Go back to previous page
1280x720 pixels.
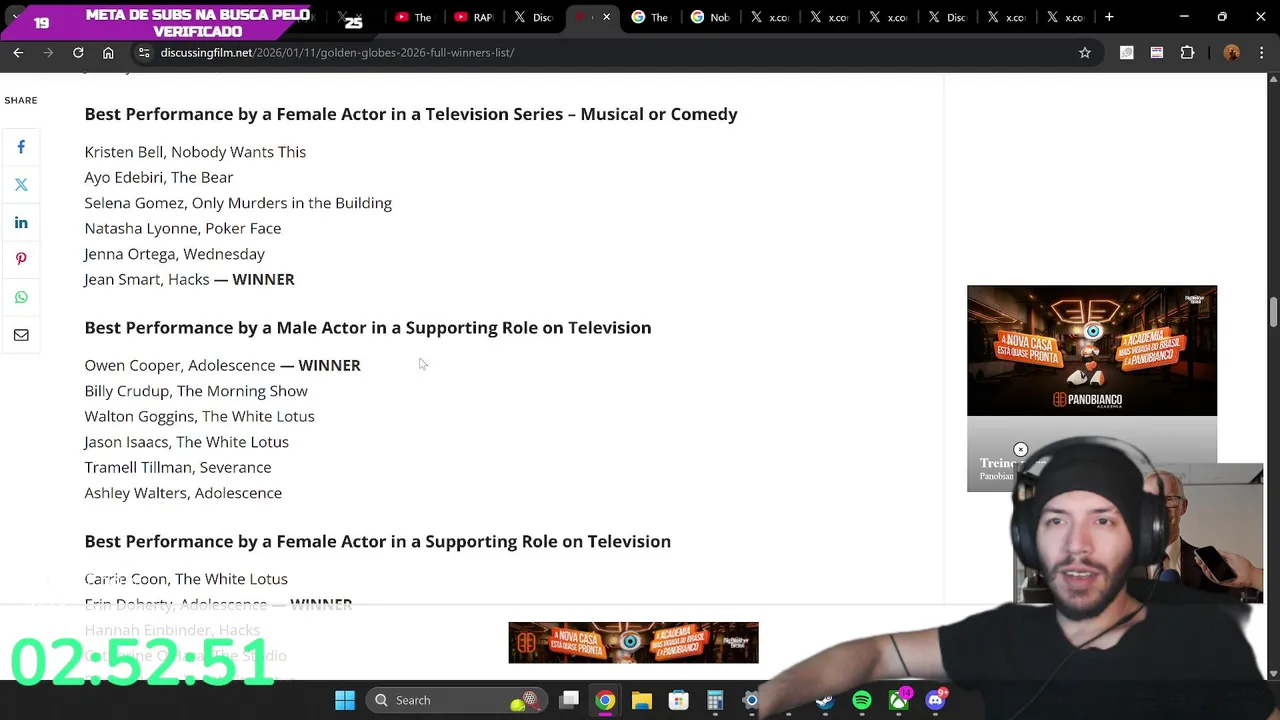pyautogui.click(x=18, y=52)
